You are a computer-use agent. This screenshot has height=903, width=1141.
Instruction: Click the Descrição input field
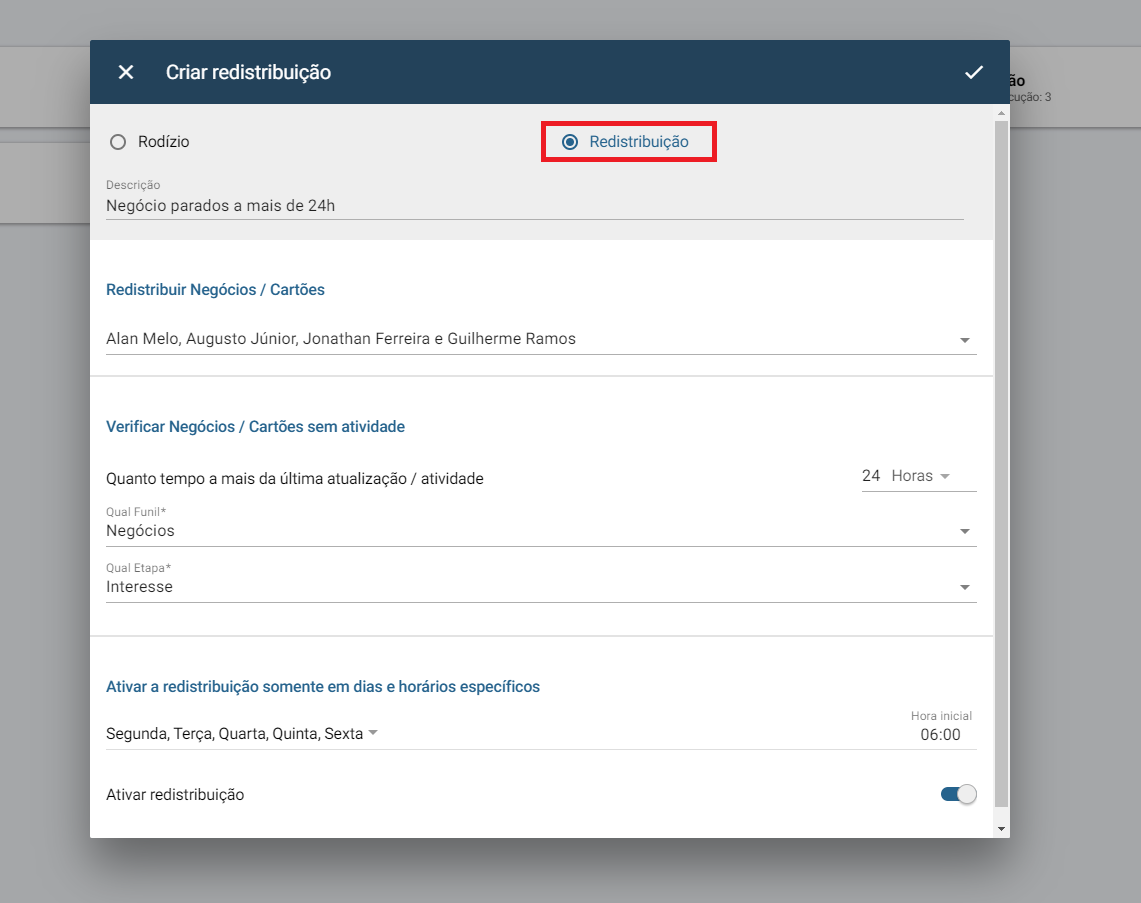pyautogui.click(x=535, y=206)
